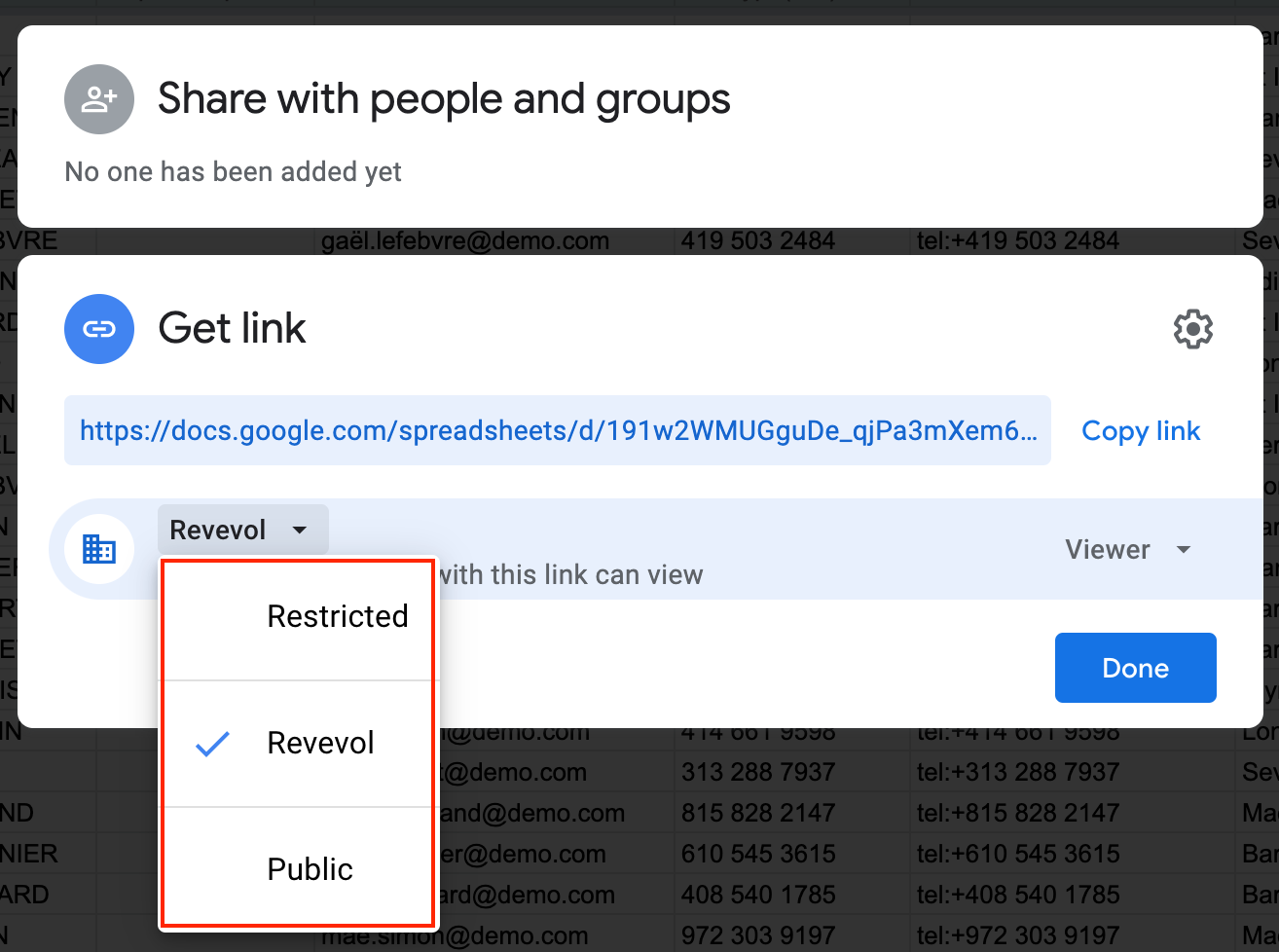Click phone cell 610 545 3615
This screenshot has width=1279, height=952.
[758, 854]
